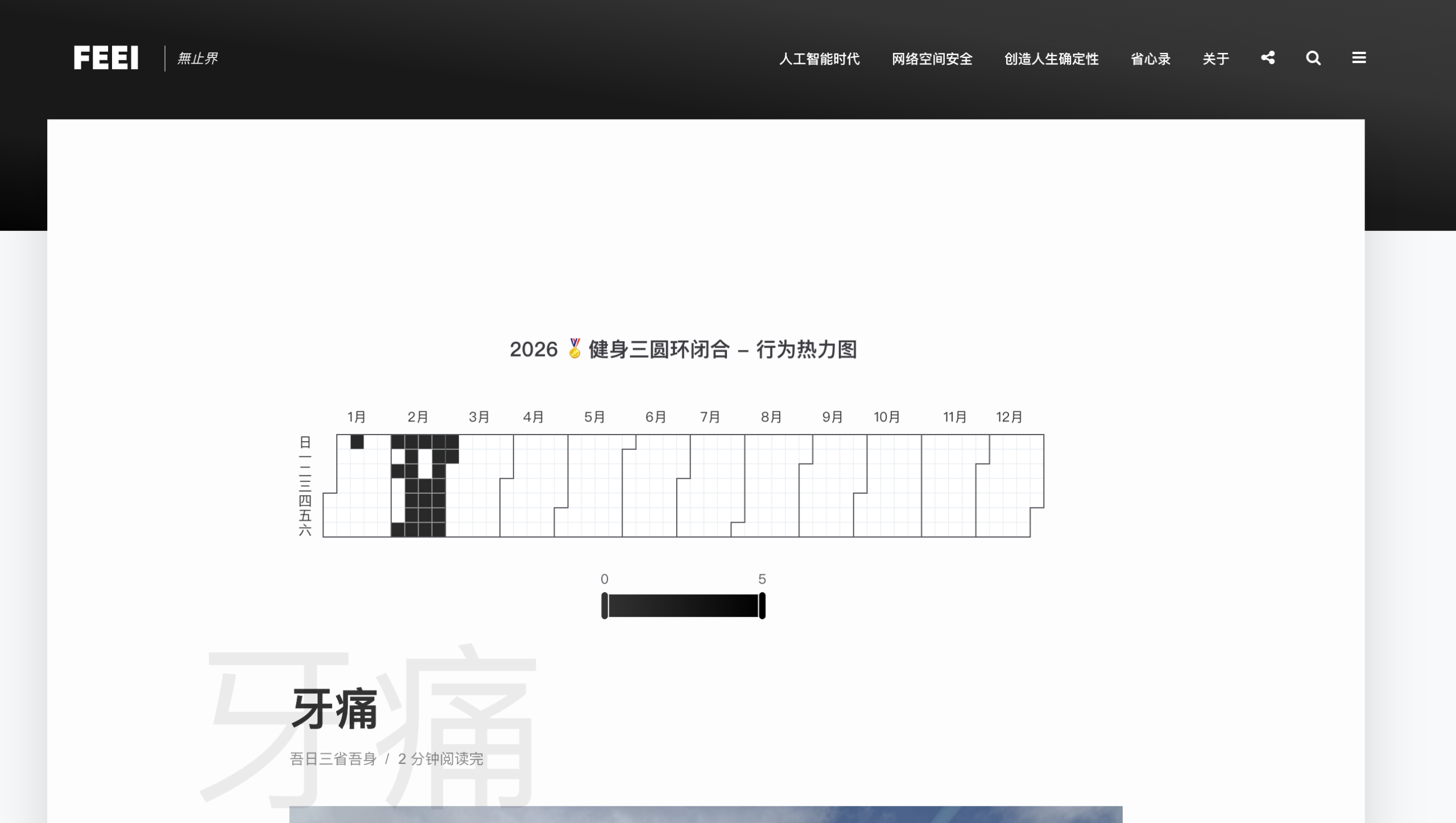Open the hamburger menu icon
Image resolution: width=1456 pixels, height=823 pixels.
[x=1359, y=58]
